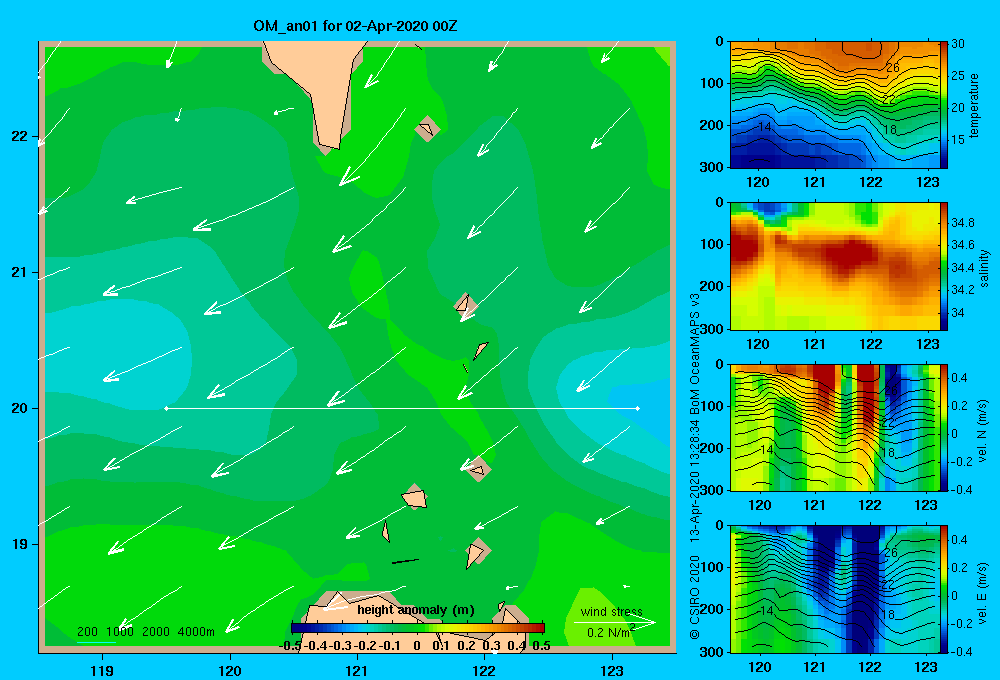Click the 0.5 tick on height anomaly bar
The image size is (1000, 680).
pos(541,646)
